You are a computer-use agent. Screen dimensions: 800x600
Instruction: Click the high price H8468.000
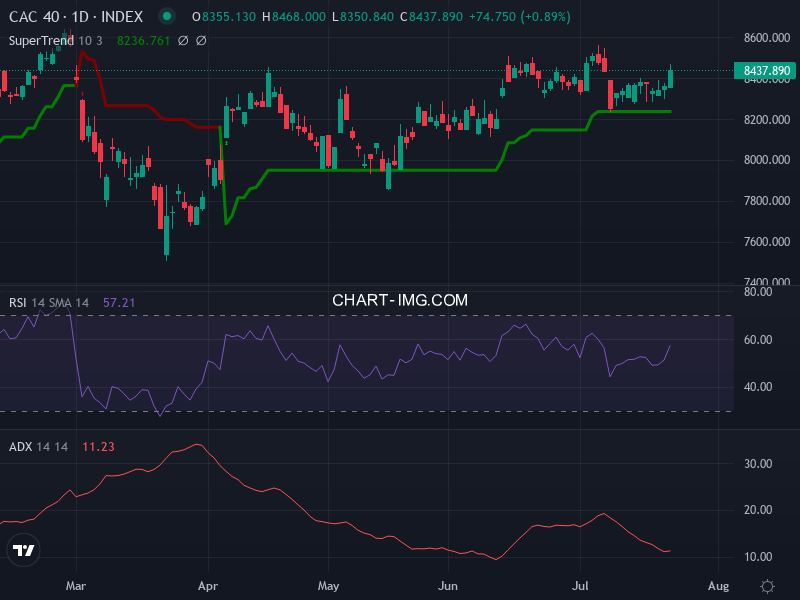(x=294, y=17)
